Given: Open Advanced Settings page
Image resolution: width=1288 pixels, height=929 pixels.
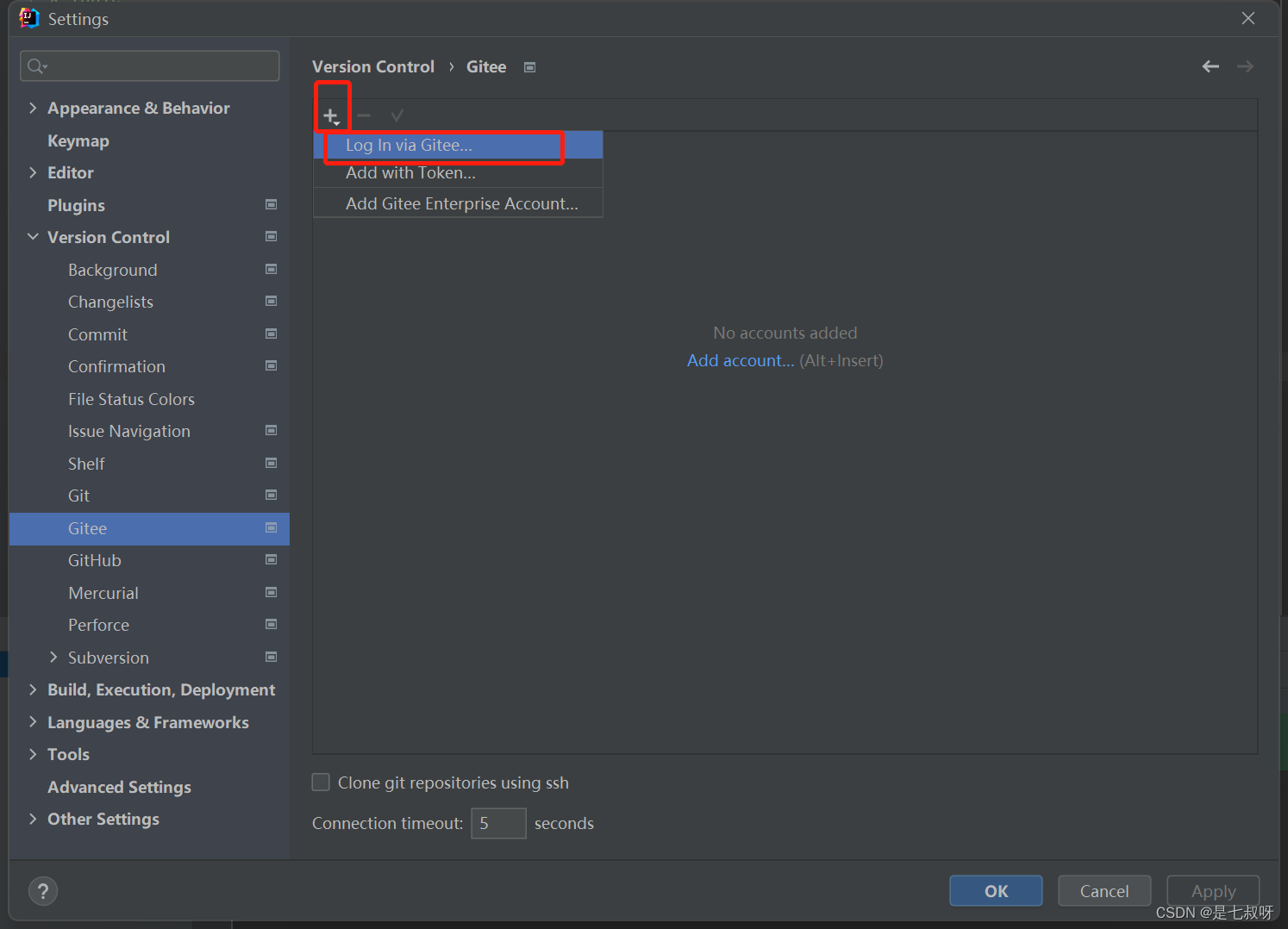Looking at the screenshot, I should [x=119, y=787].
